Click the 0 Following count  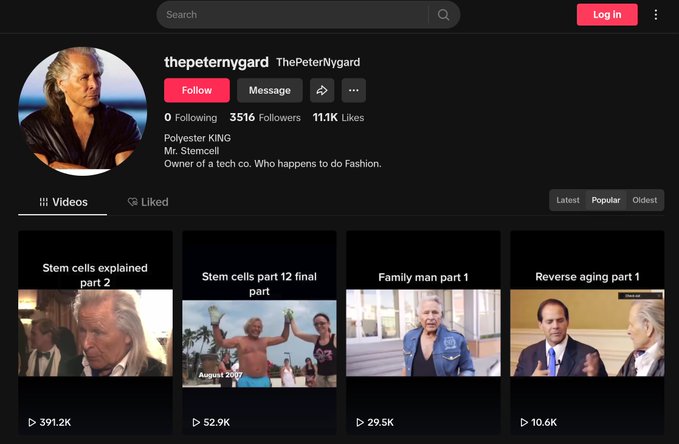pos(191,117)
